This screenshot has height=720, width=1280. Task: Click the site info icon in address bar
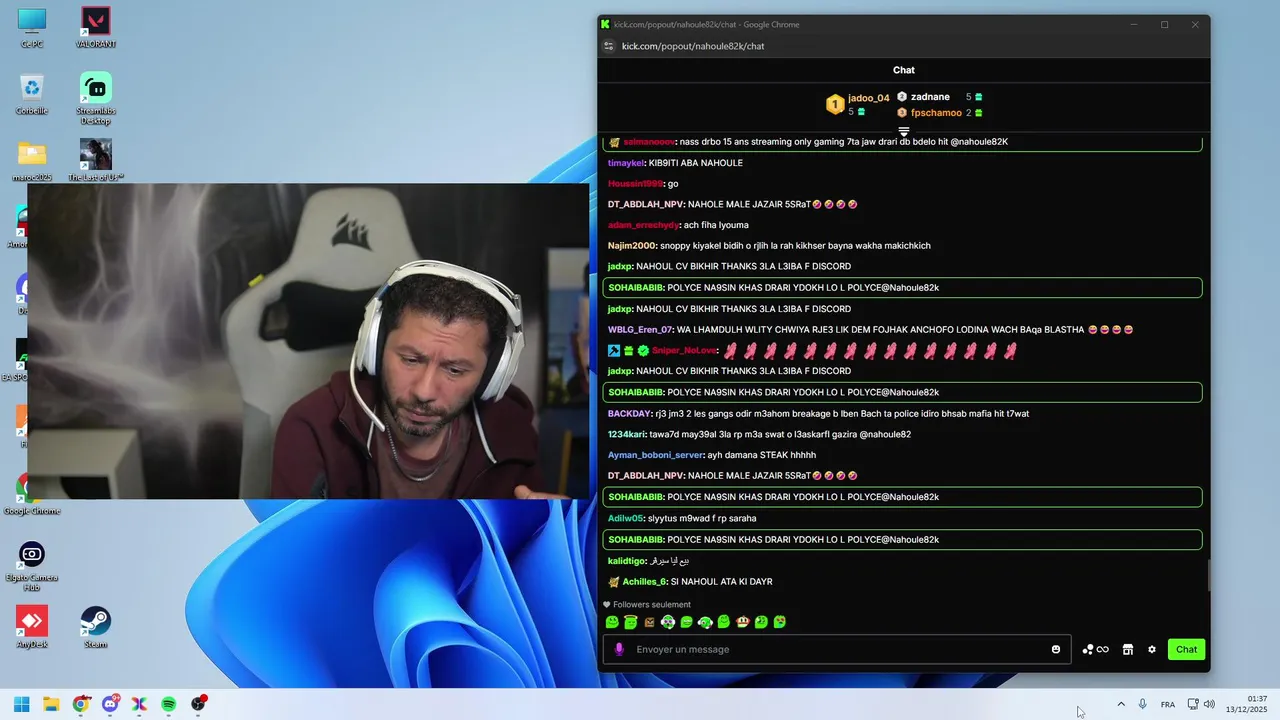point(608,46)
